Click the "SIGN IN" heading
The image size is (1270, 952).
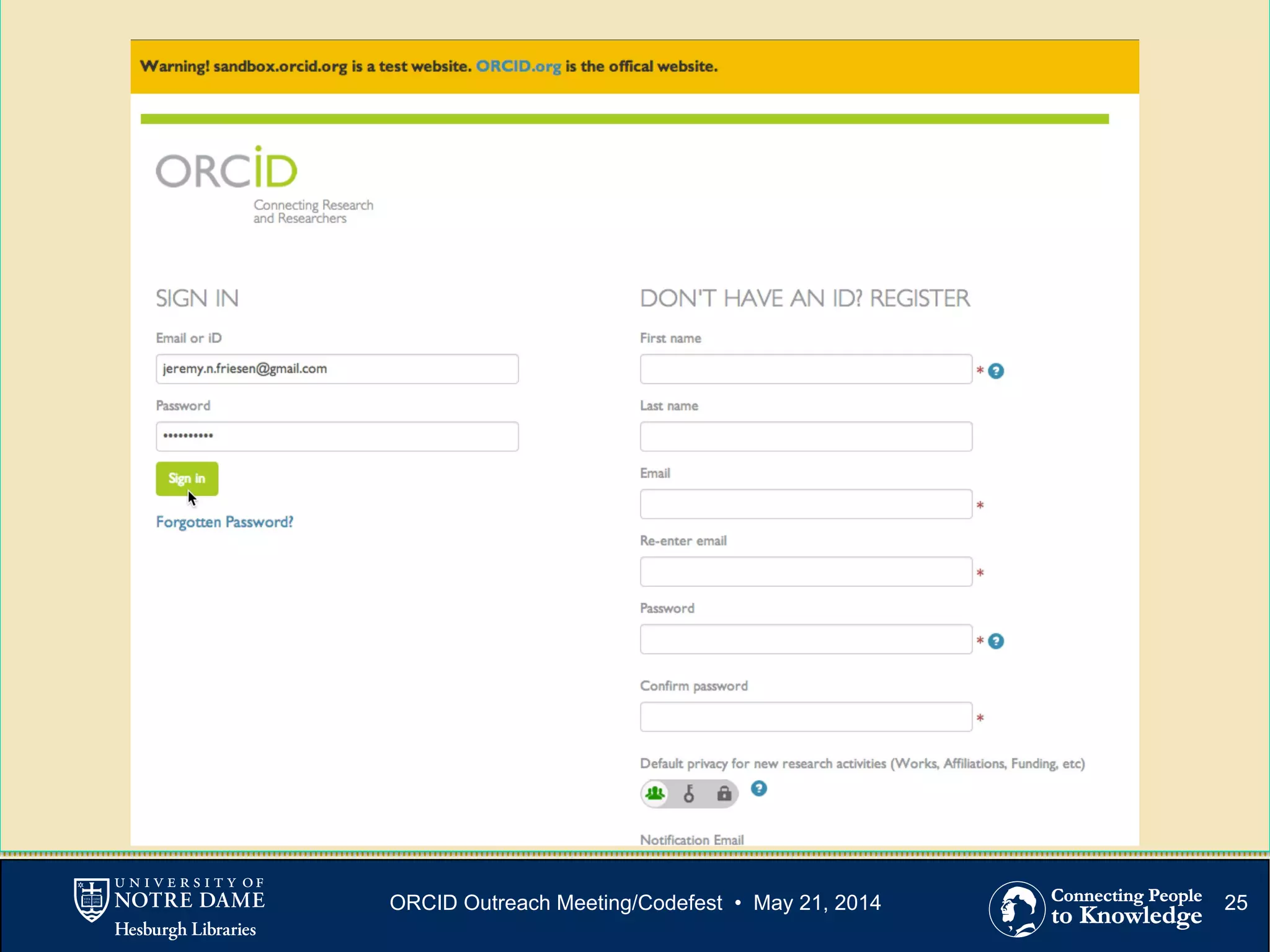point(197,298)
